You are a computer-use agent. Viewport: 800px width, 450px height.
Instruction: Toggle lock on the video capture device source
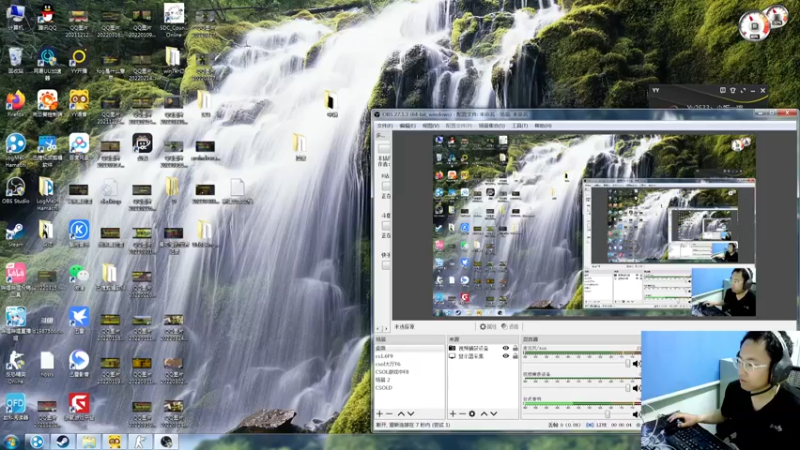coord(515,348)
